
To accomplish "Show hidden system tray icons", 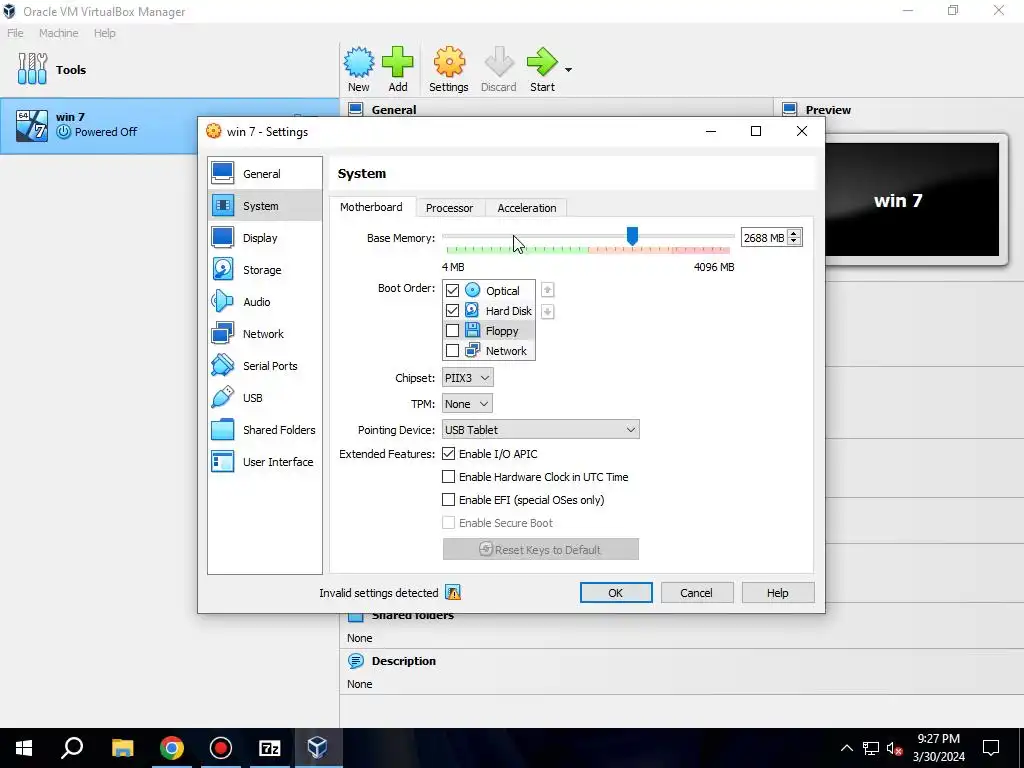I will click(x=846, y=748).
